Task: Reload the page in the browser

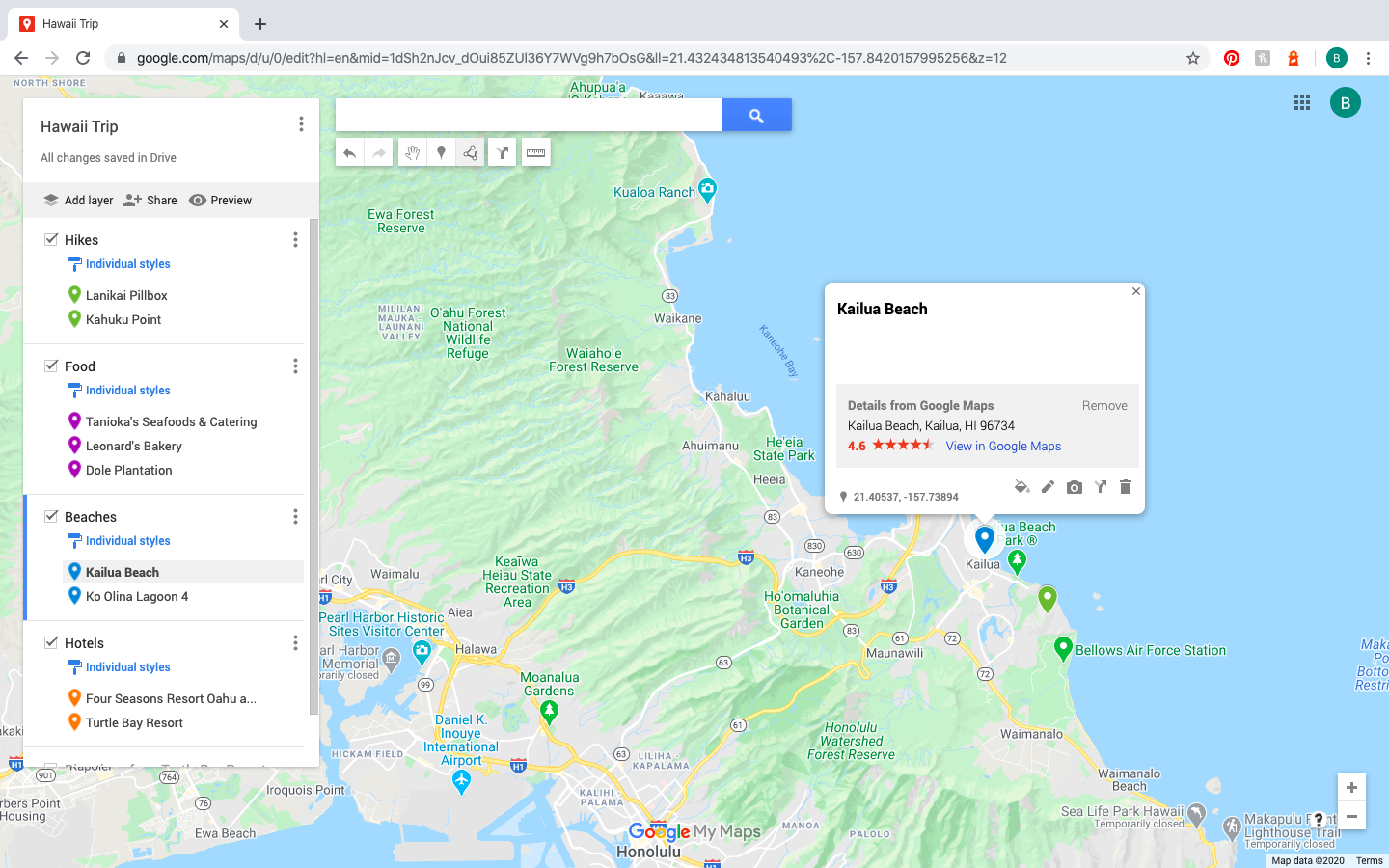Action: pyautogui.click(x=83, y=58)
